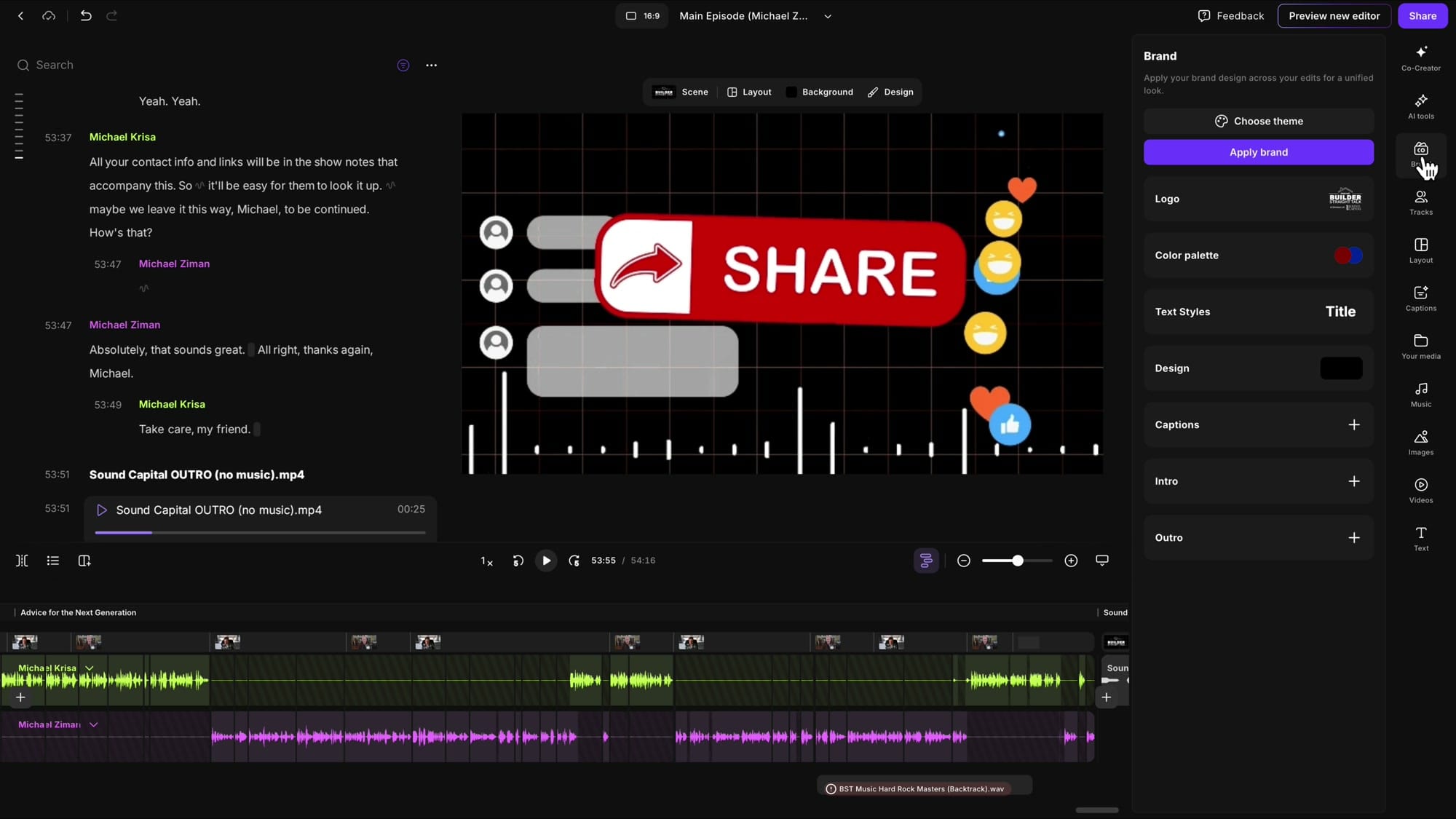Expand the Michael Krisa track dropdown

coord(90,668)
